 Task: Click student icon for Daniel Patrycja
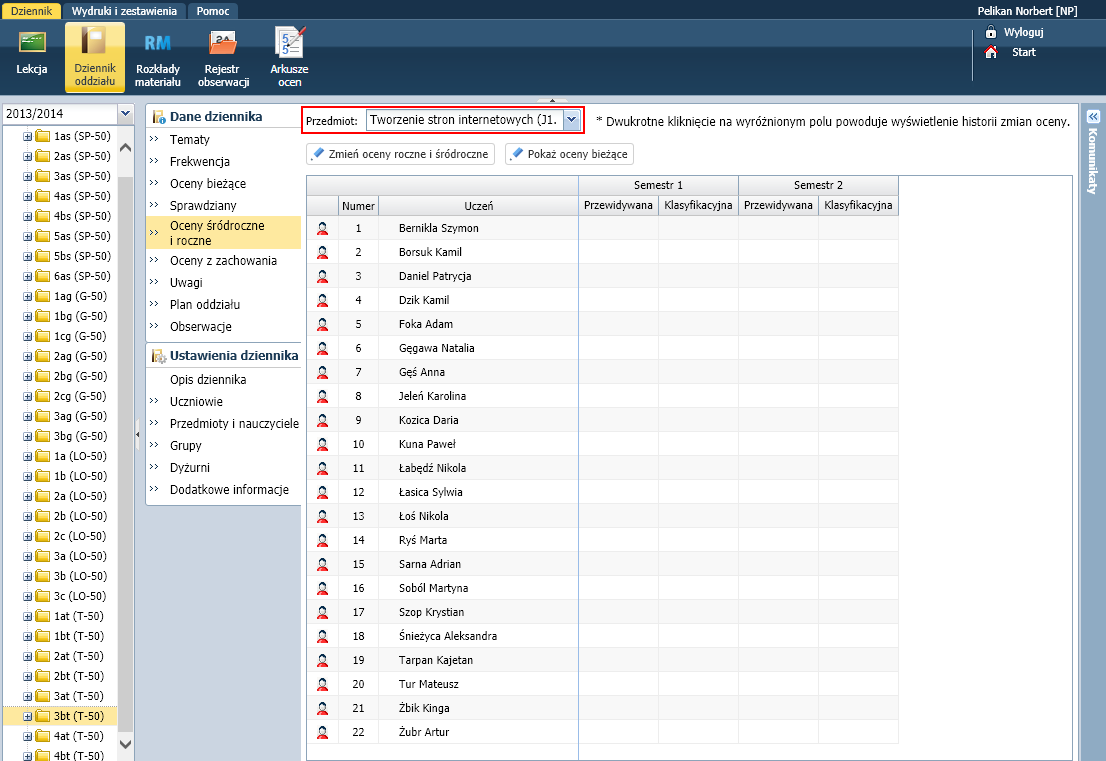pyautogui.click(x=322, y=276)
